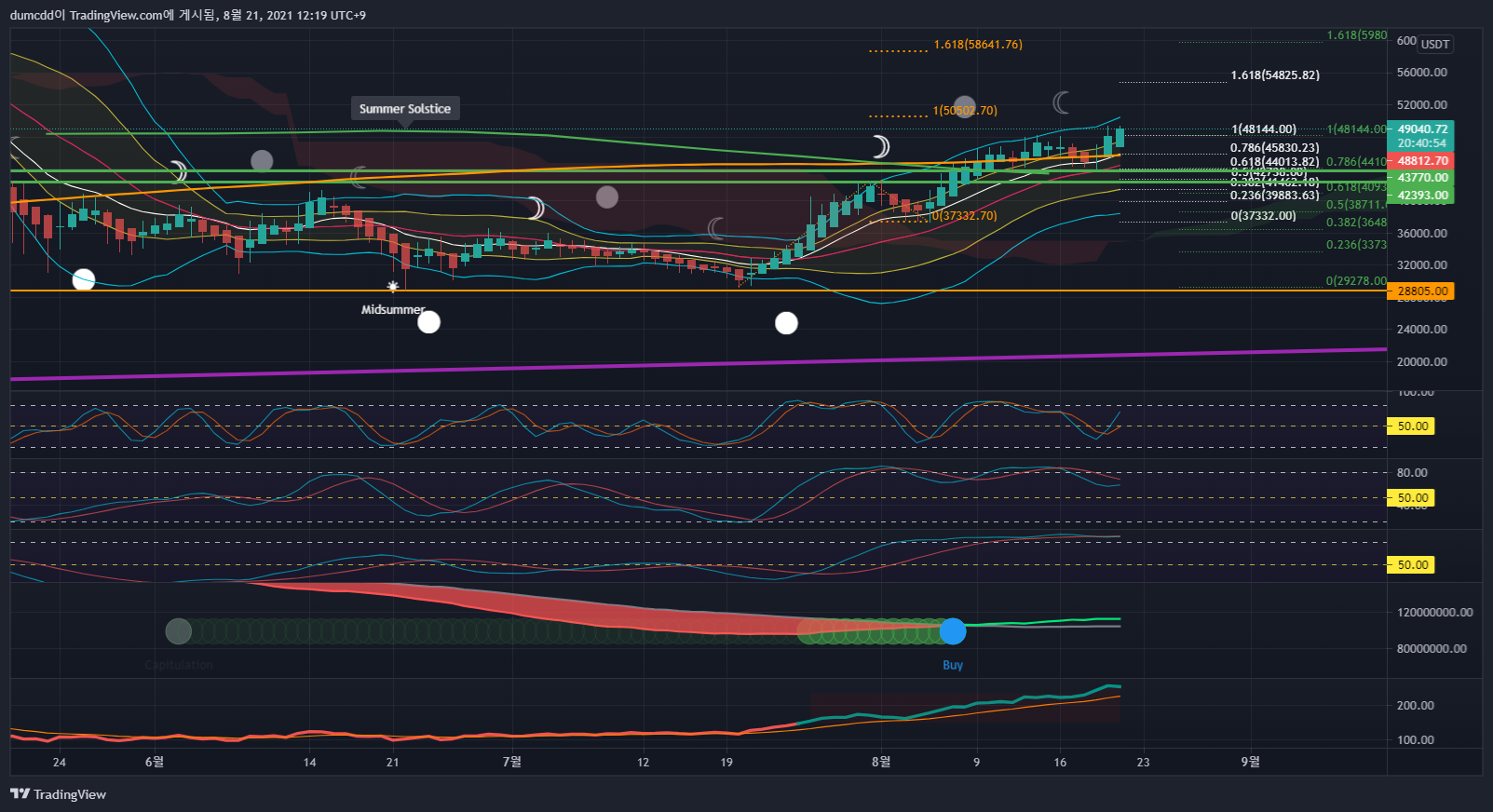Click the header publication text with TradingView.com
Viewport: 1493px width, 812px height.
[x=187, y=15]
